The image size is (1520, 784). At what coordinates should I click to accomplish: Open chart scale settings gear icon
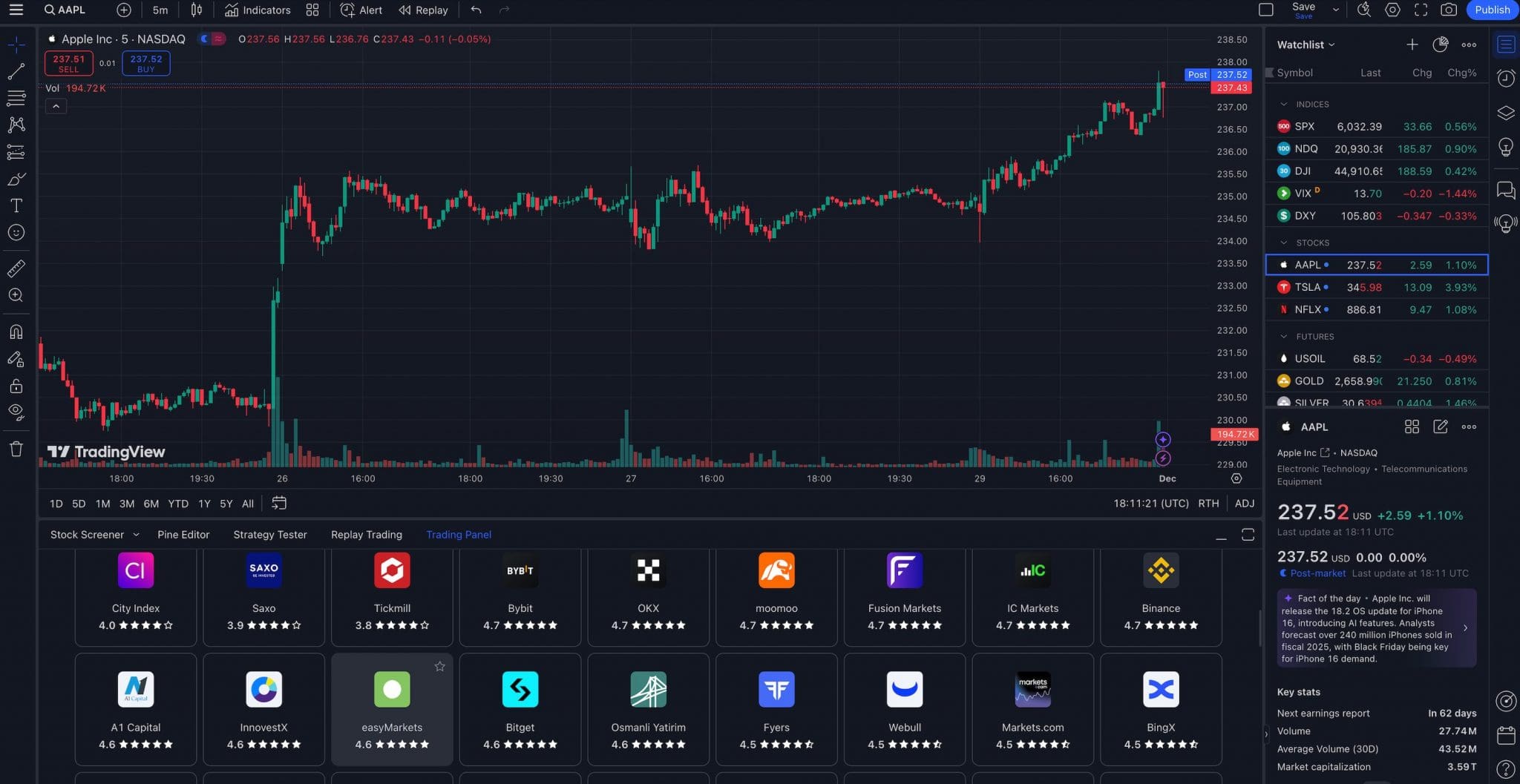click(x=1236, y=478)
